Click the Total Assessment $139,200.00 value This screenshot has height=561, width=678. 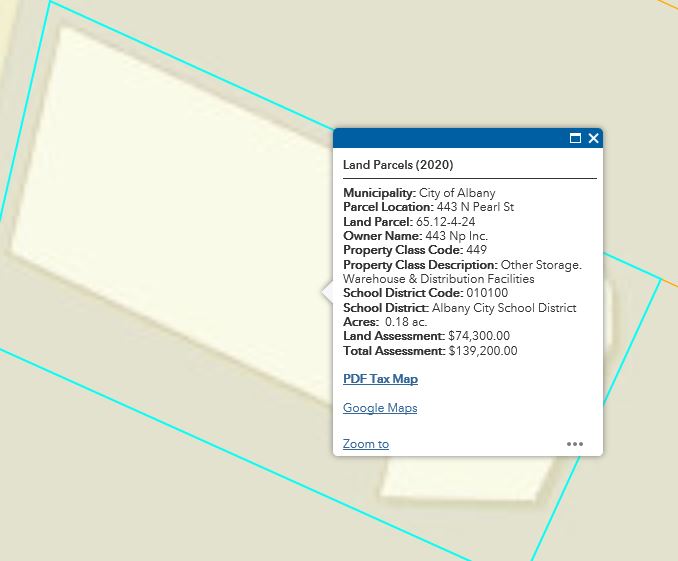(483, 351)
